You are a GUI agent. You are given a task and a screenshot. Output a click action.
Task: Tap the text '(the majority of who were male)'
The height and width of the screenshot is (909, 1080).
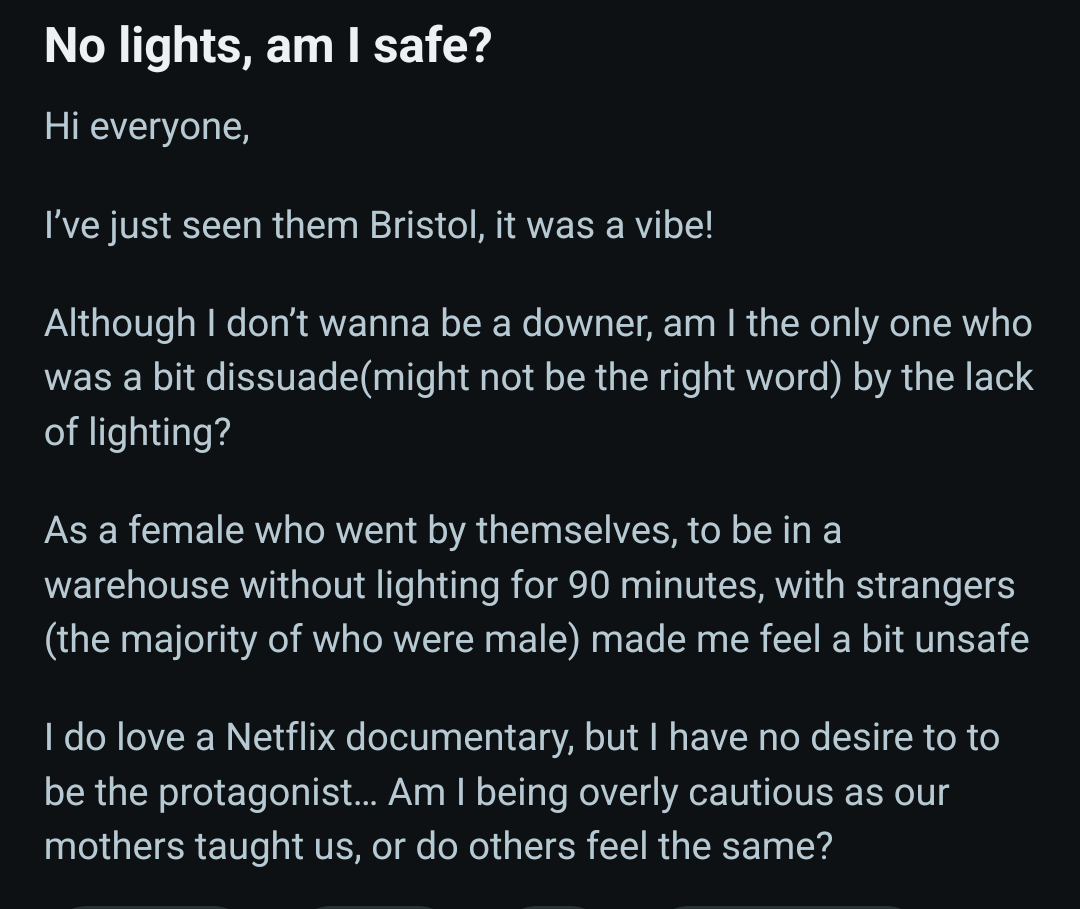(311, 639)
